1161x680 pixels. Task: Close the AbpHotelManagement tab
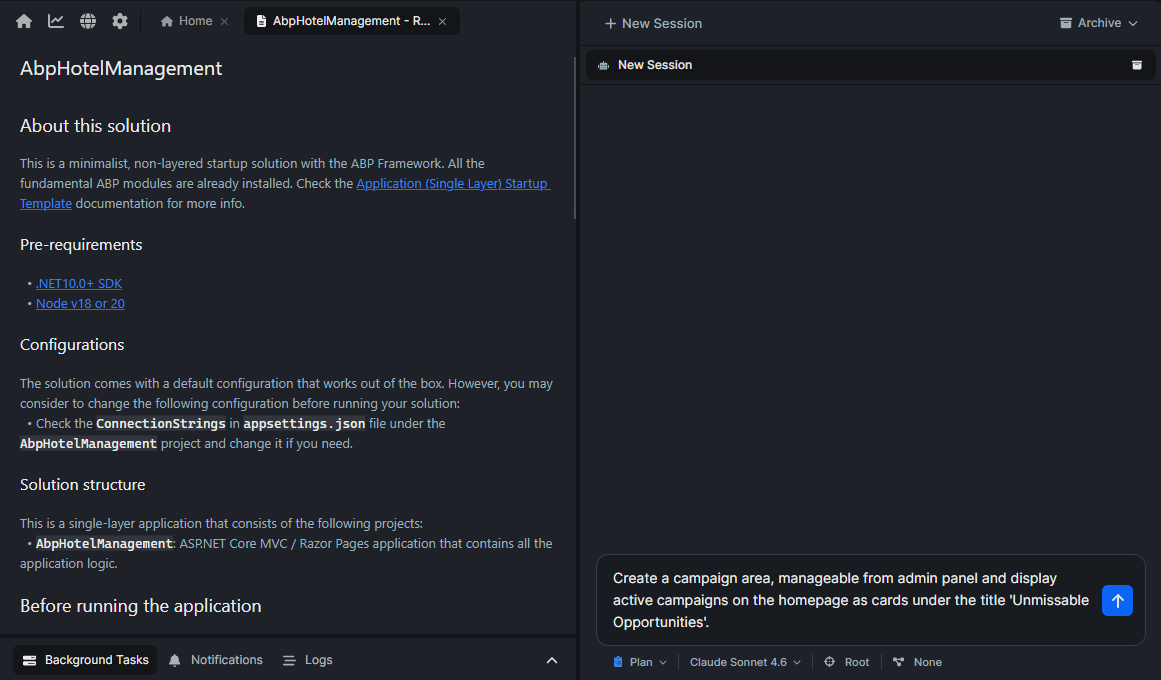pyautogui.click(x=442, y=21)
